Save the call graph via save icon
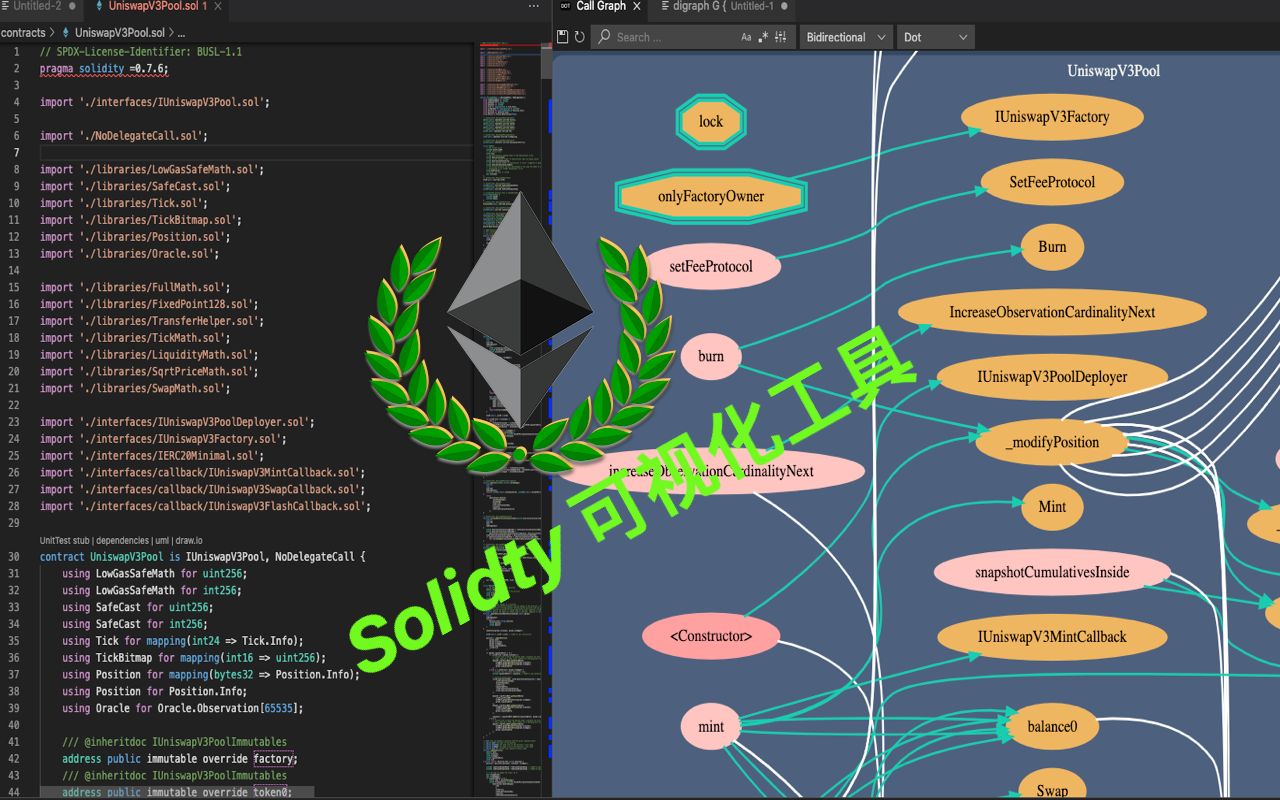Screen dimensions: 1280x800 [563, 37]
